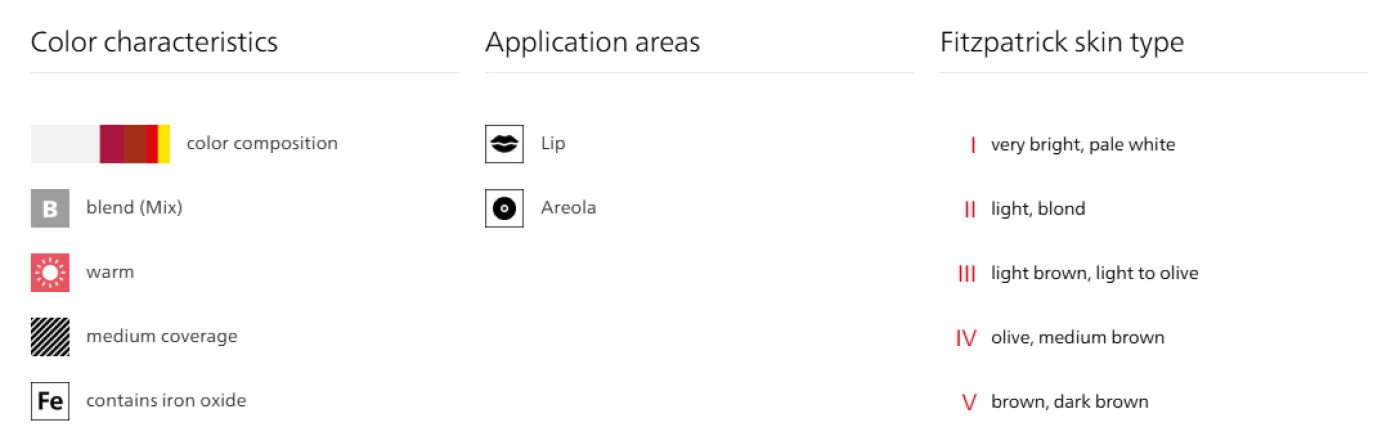This screenshot has height=445, width=1400.
Task: Click Fitzpatrick type V roman numeral
Action: coord(968,402)
